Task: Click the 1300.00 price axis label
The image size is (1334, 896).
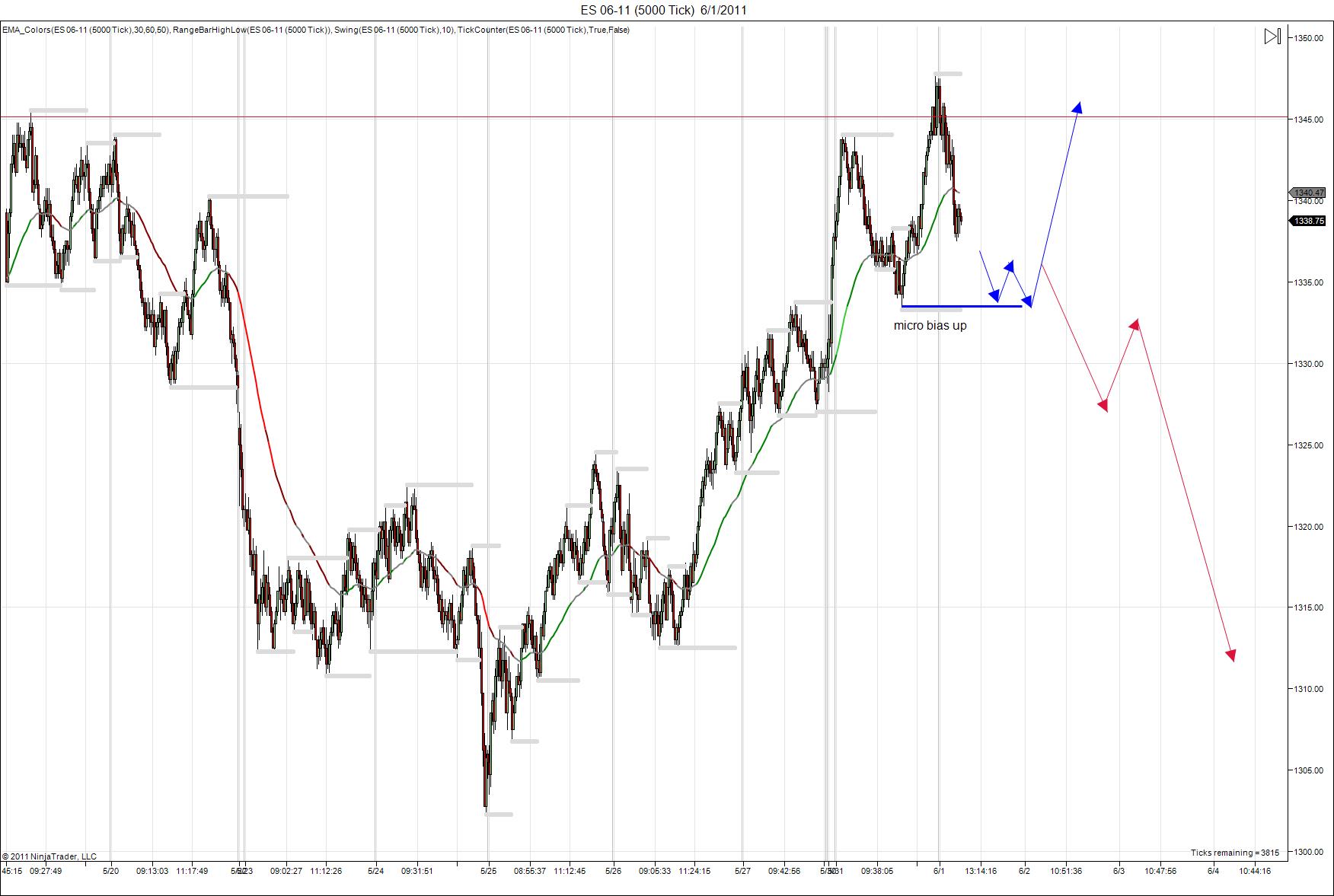Action: point(1308,852)
